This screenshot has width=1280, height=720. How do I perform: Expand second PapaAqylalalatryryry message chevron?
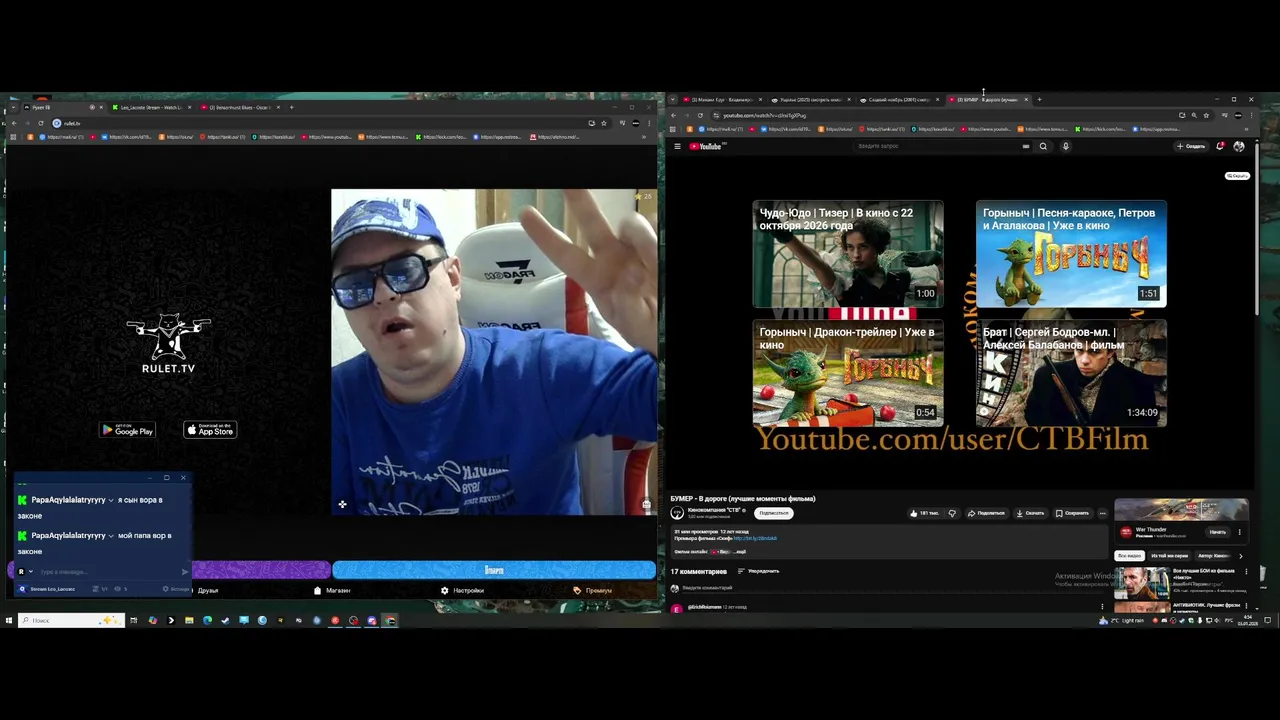point(111,536)
